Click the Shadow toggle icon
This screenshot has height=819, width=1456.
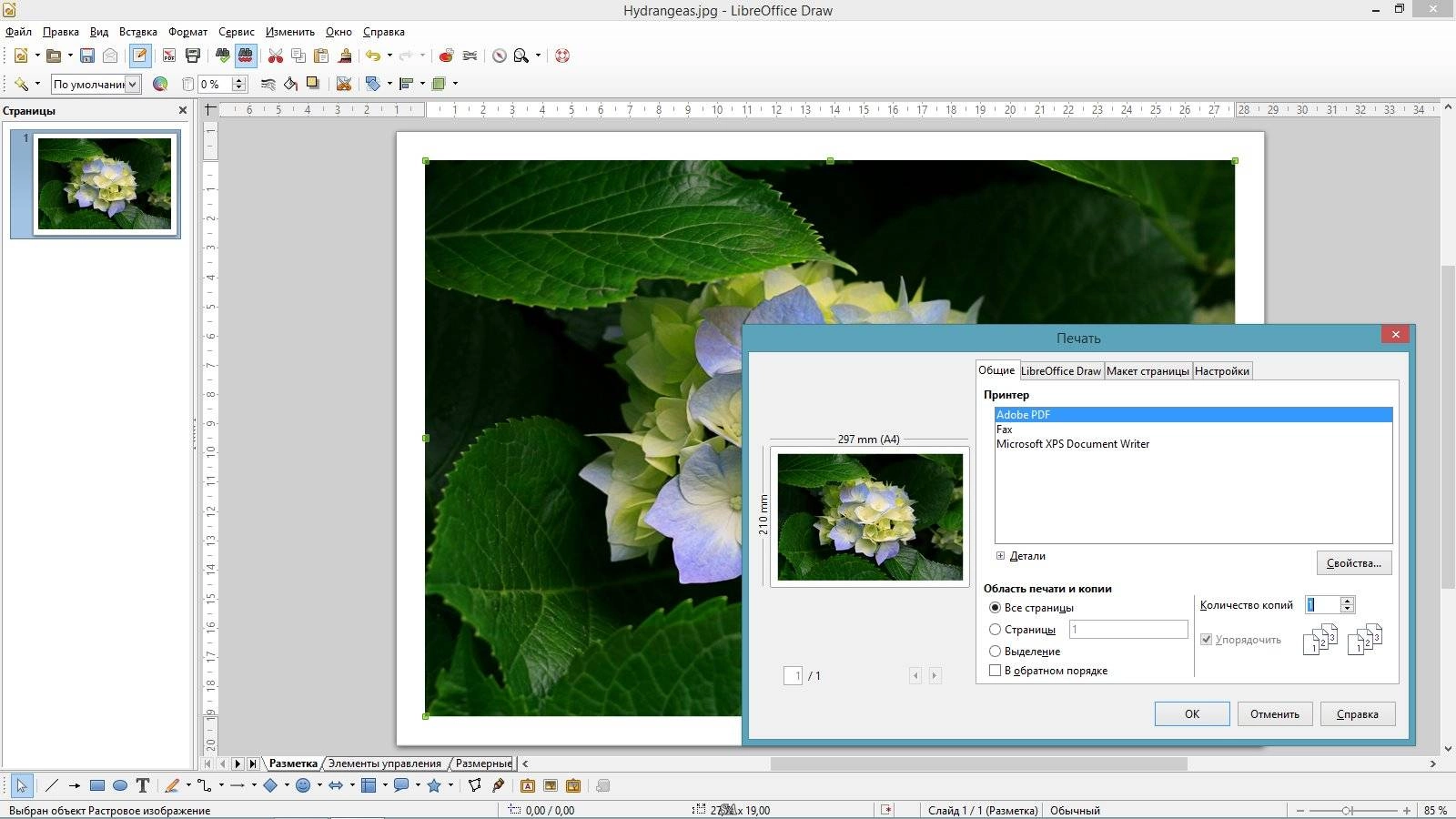(x=313, y=84)
